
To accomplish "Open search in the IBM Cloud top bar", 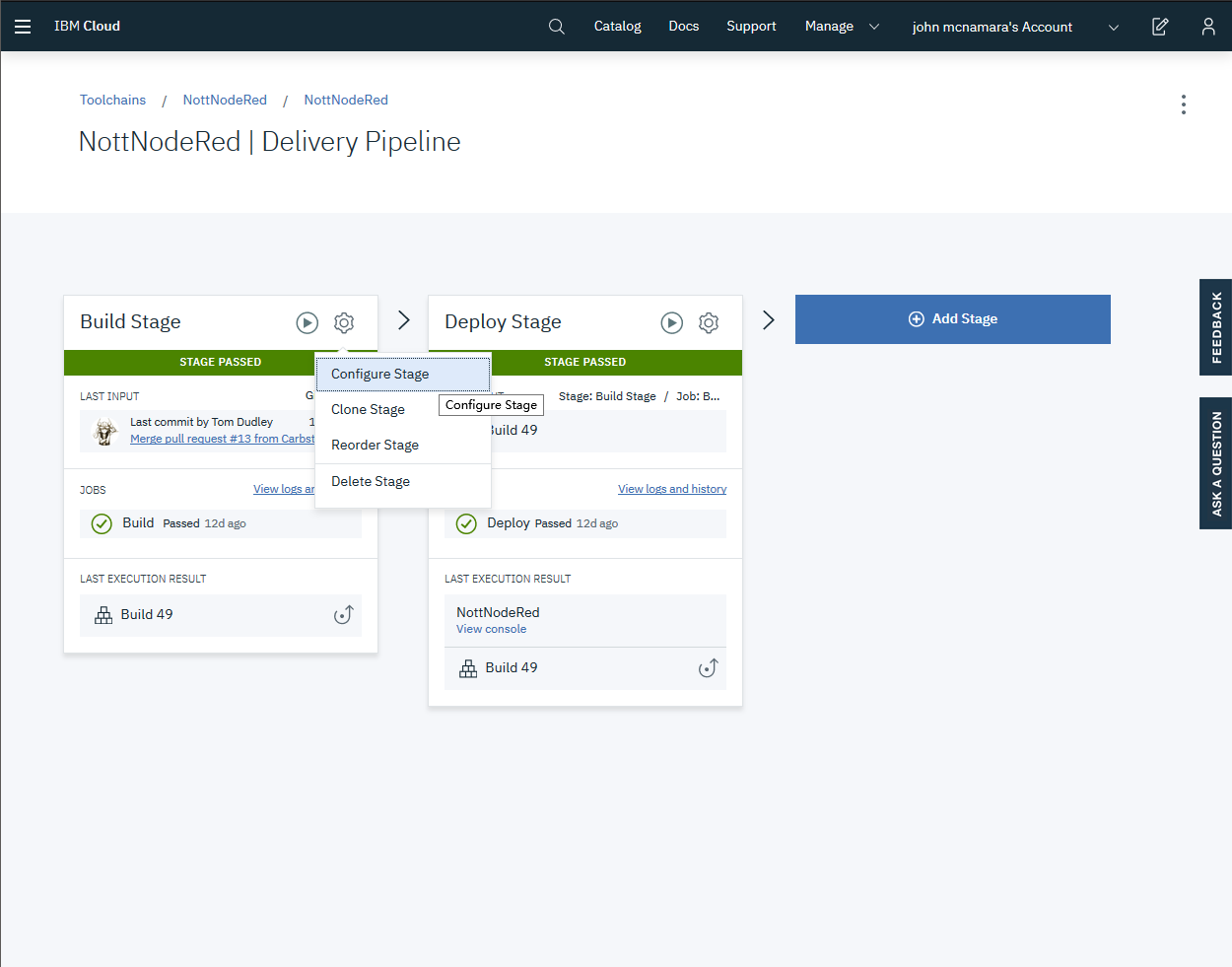I will 556,27.
